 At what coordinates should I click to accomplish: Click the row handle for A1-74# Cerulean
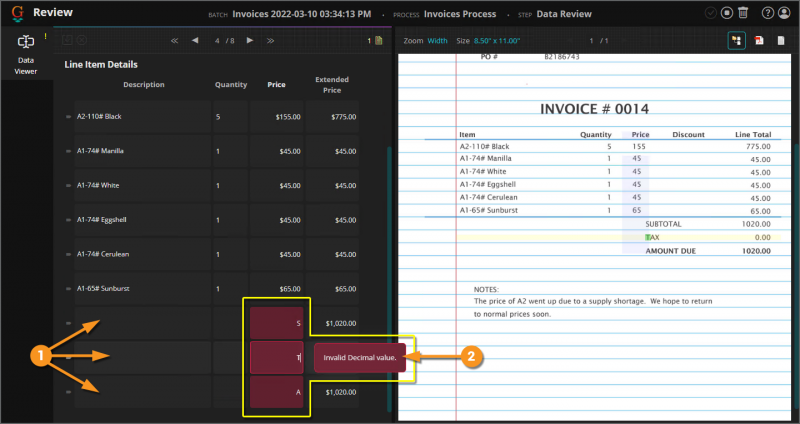(68, 254)
